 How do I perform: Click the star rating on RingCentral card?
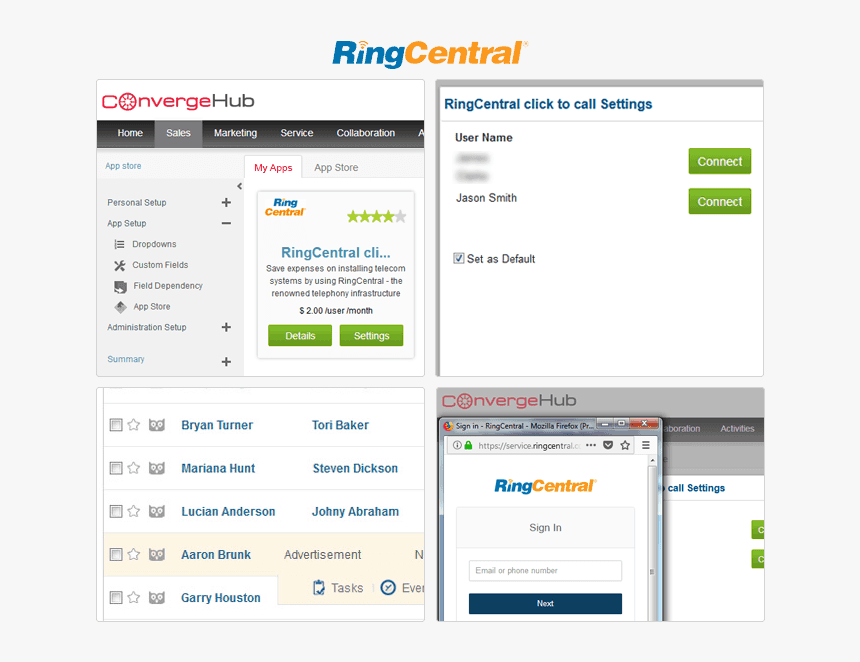point(376,217)
